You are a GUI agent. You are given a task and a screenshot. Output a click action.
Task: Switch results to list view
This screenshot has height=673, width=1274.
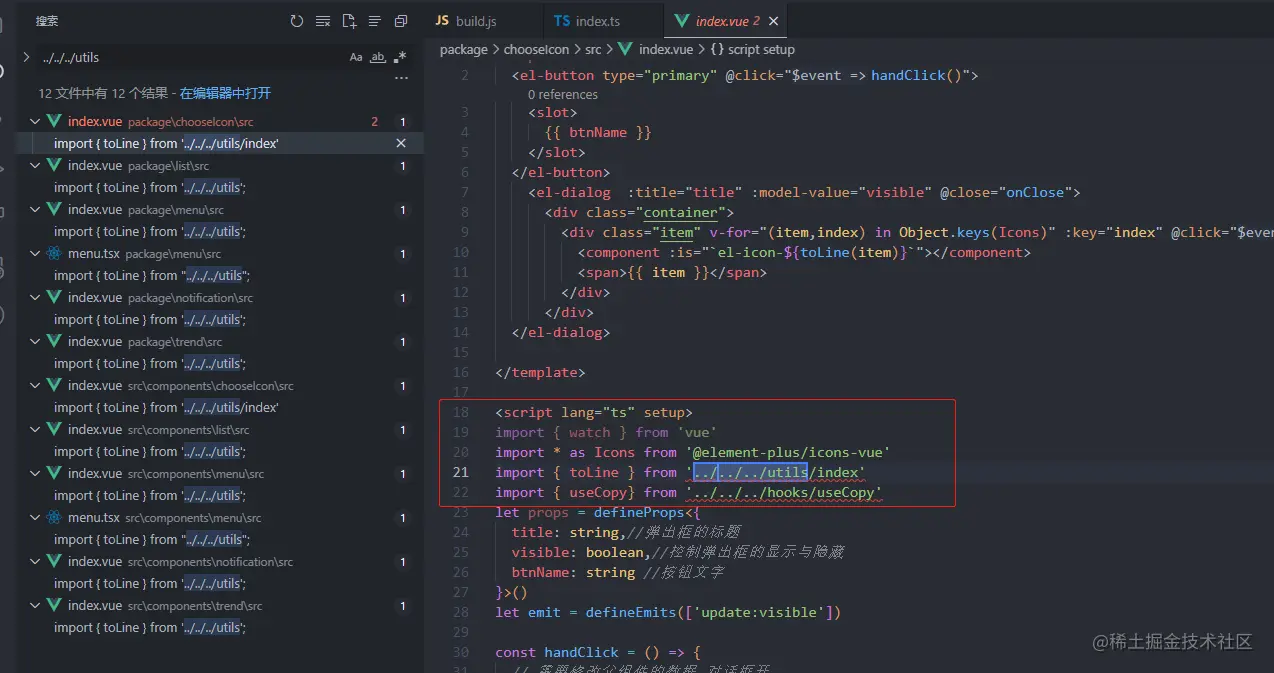[375, 21]
